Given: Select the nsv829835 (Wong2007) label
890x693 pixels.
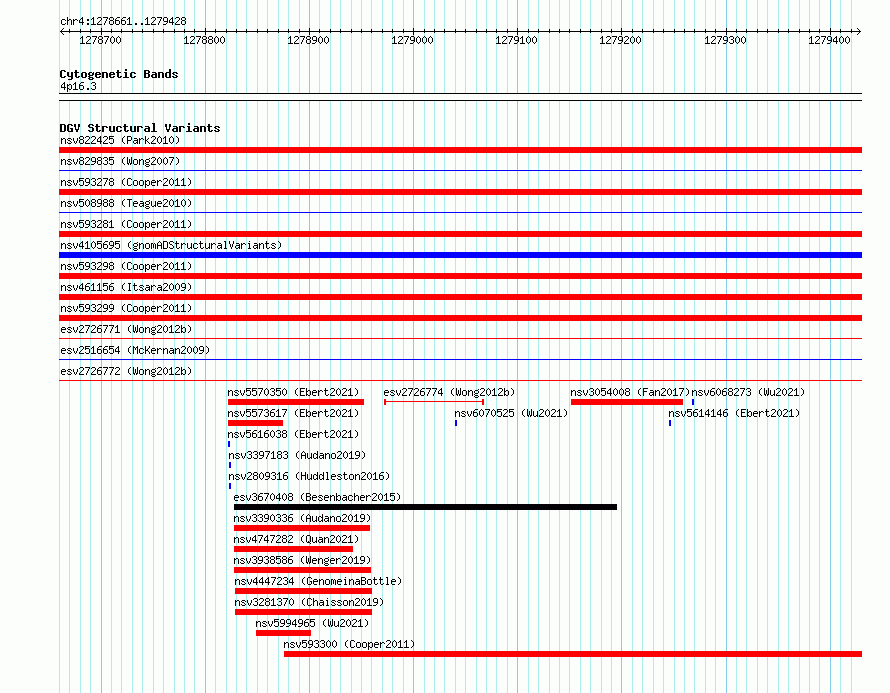Looking at the screenshot, I should [120, 161].
